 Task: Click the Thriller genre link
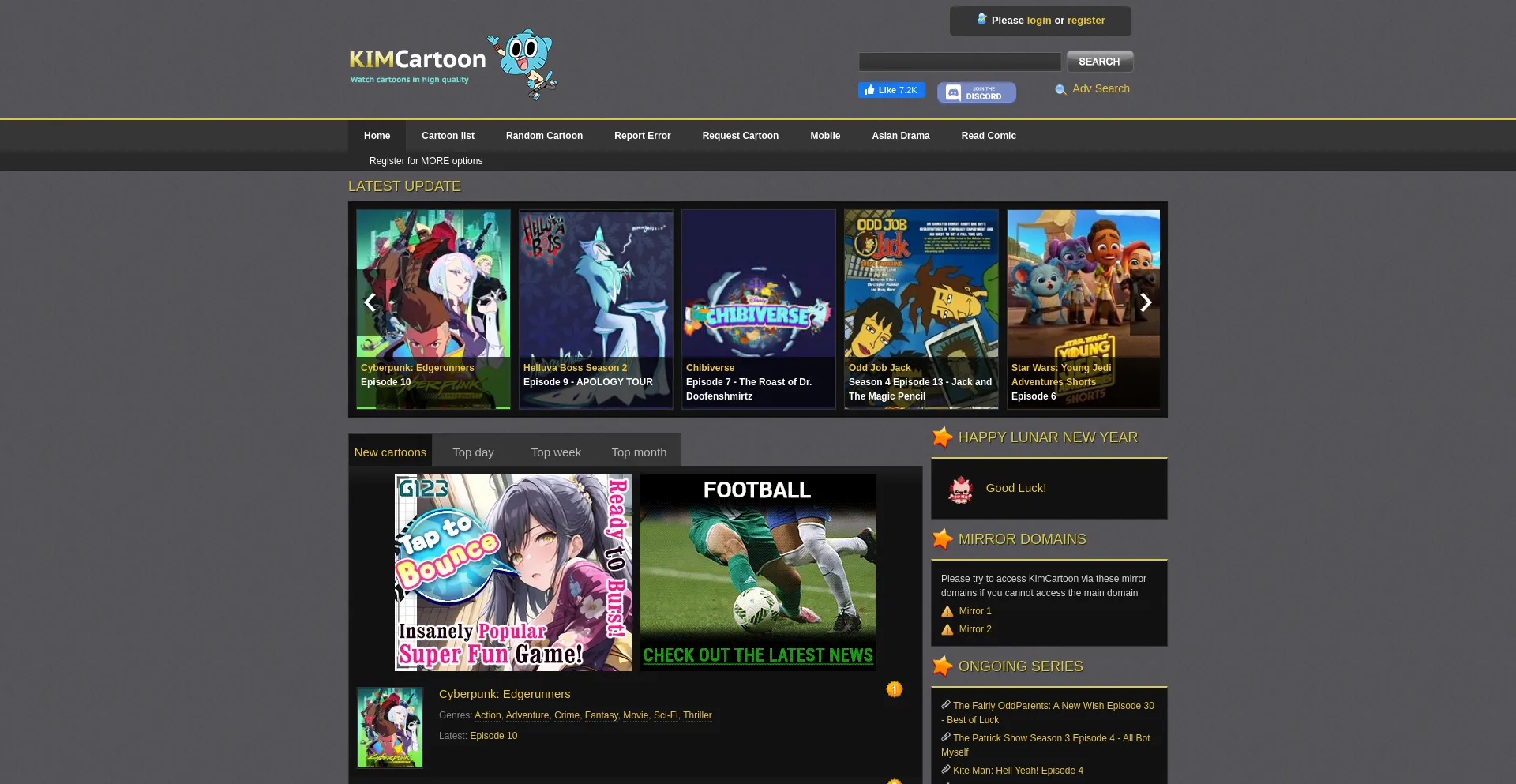697,715
